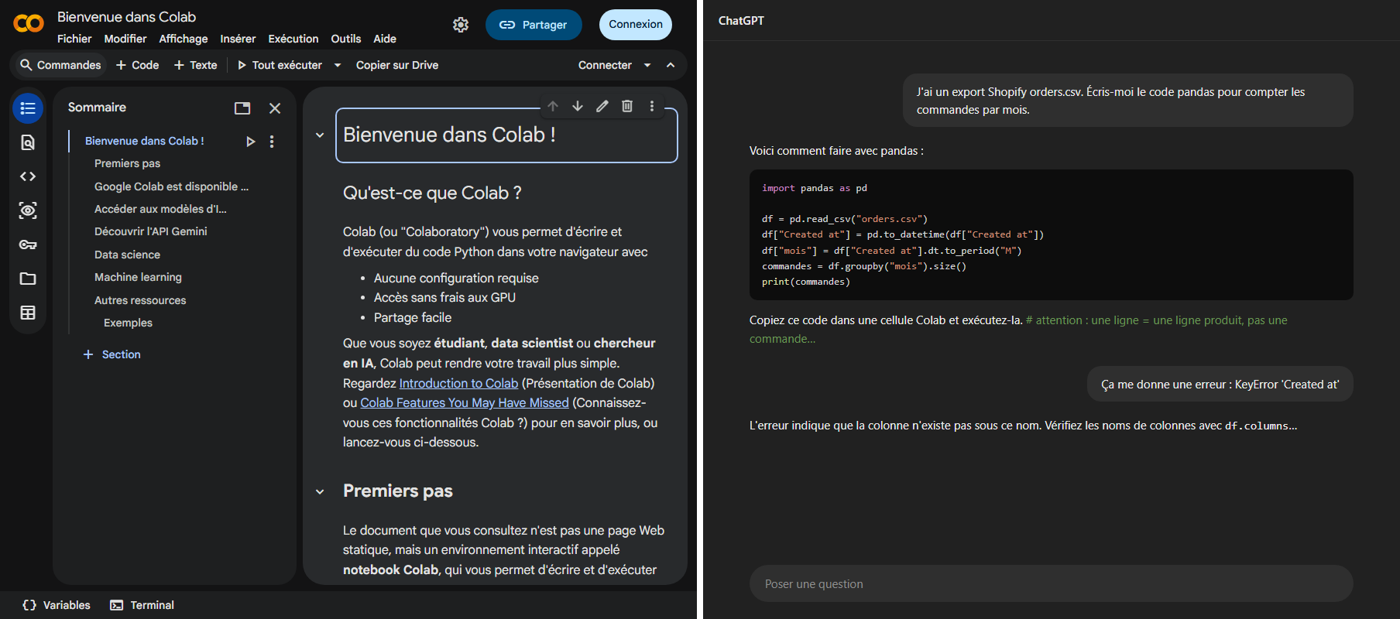Click the Colab logo icon
1400x619 pixels.
tap(28, 24)
